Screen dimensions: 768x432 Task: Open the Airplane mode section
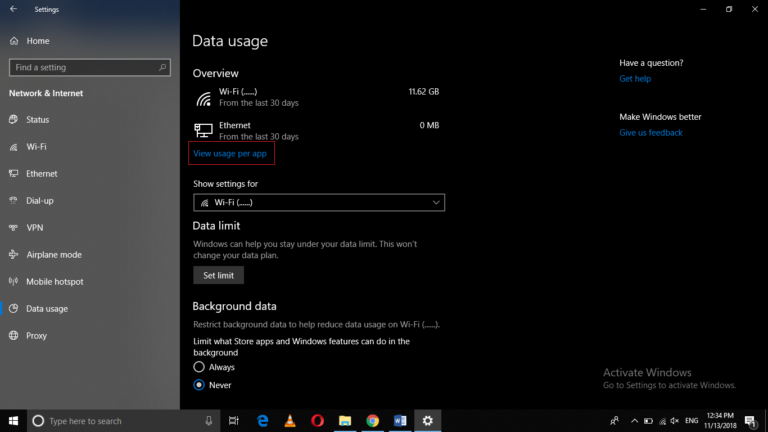54,254
